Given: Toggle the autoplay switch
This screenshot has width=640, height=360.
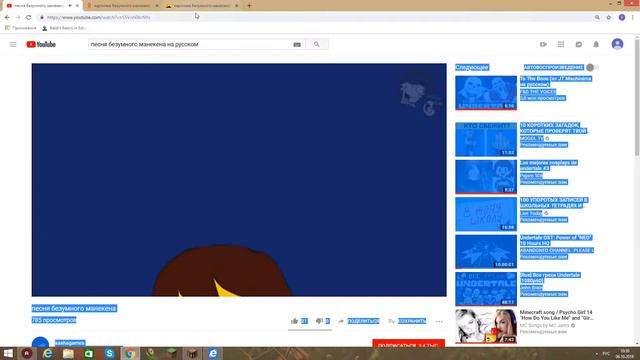Looking at the screenshot, I should [592, 67].
